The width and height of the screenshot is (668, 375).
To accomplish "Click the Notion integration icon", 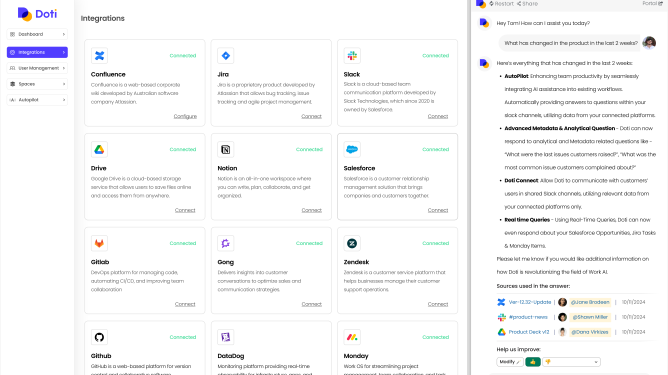I will 226,150.
